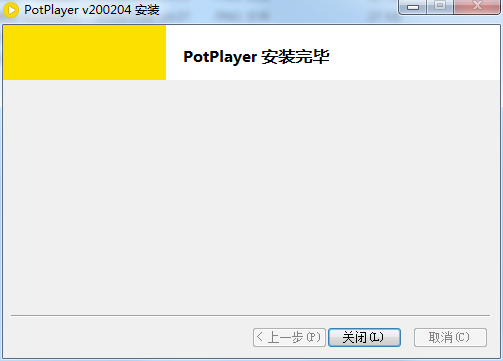This screenshot has width=503, height=361.
Task: Click the disabled 上一步(P) back button
Action: click(x=289, y=337)
